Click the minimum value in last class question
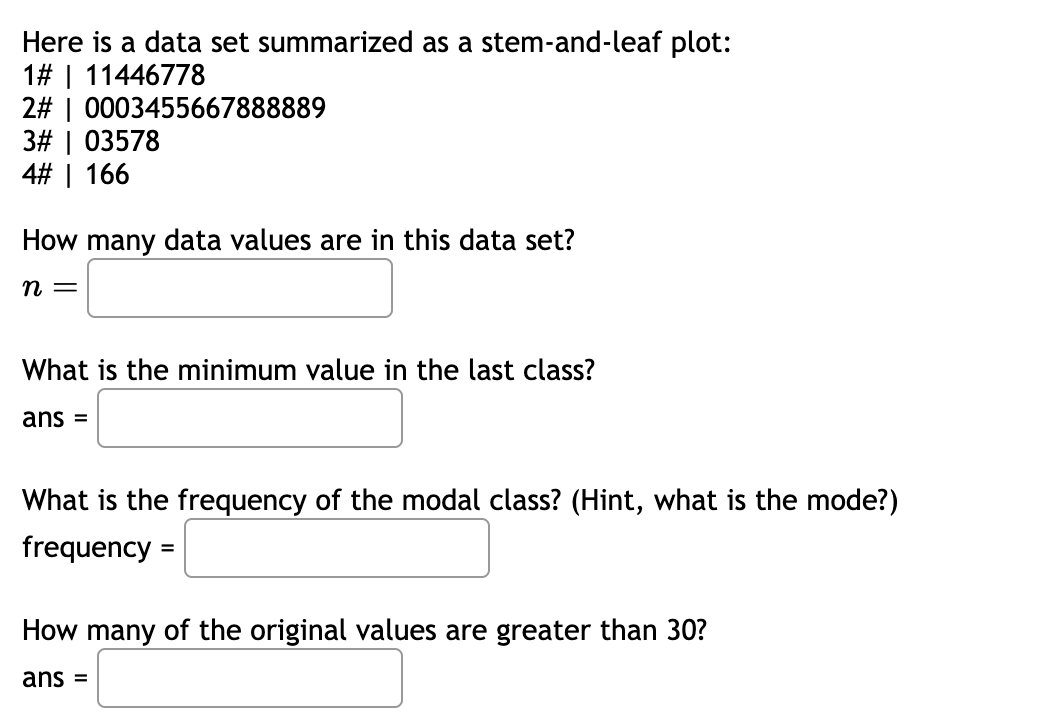Screen dimensions: 1042x728 pos(308,370)
